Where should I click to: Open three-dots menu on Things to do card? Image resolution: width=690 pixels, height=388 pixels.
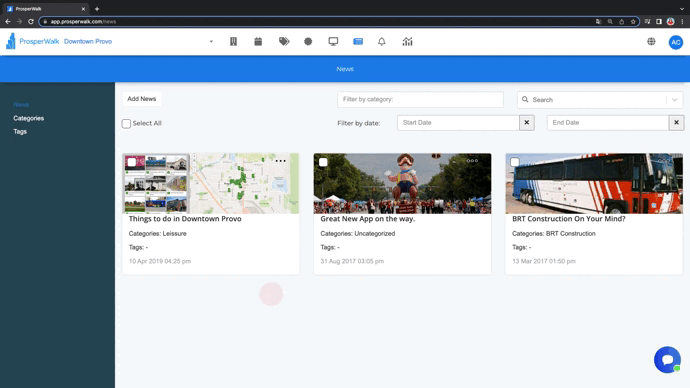point(280,161)
